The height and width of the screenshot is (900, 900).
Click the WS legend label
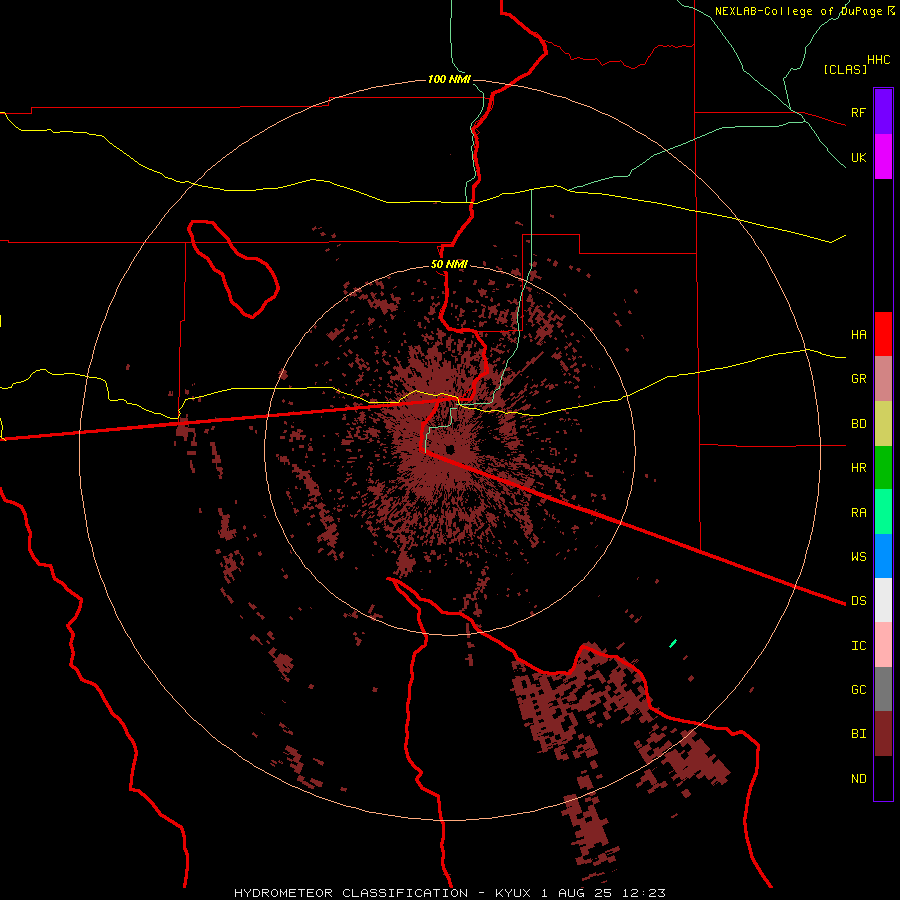(858, 556)
